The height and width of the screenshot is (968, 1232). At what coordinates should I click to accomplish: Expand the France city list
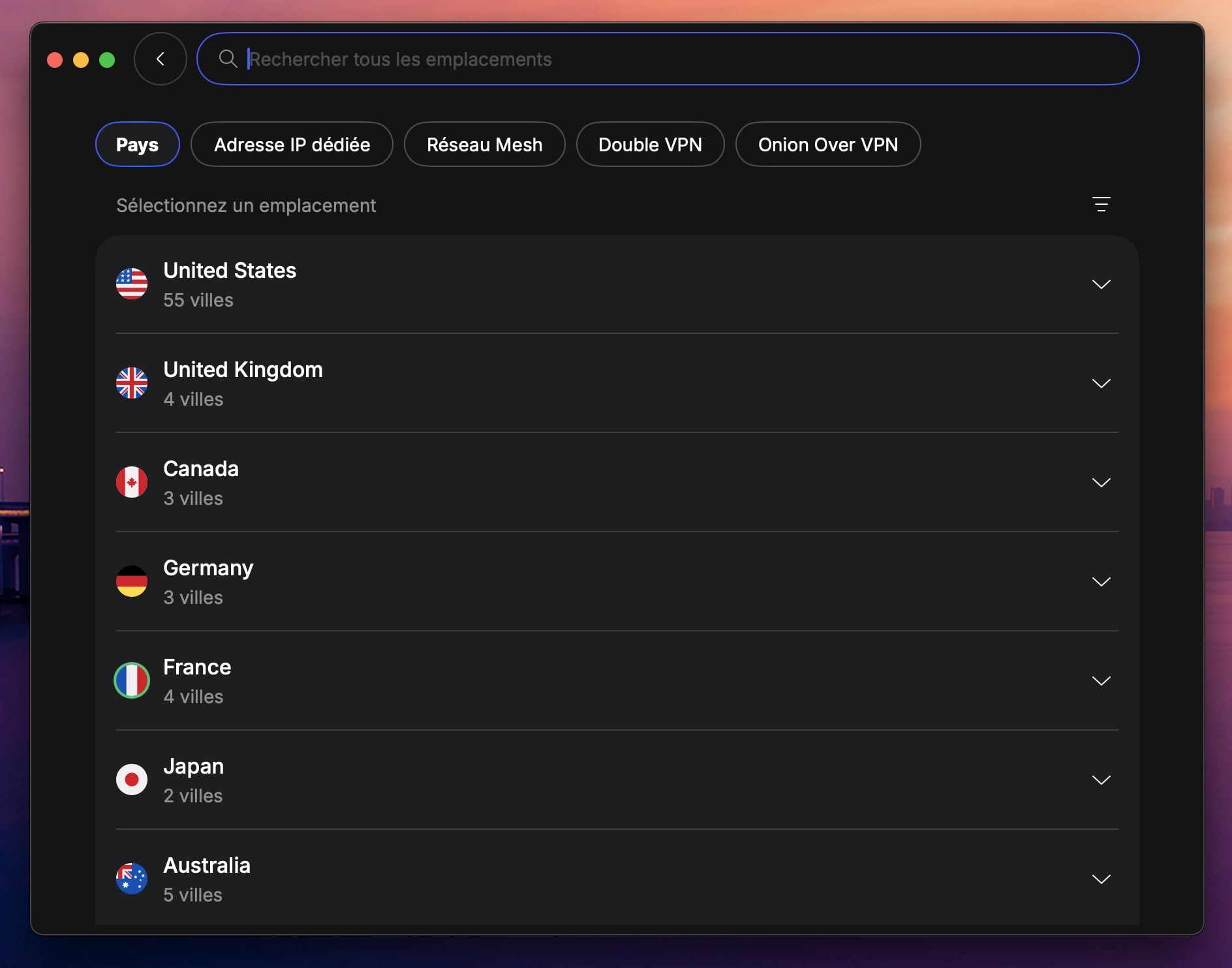click(1102, 681)
